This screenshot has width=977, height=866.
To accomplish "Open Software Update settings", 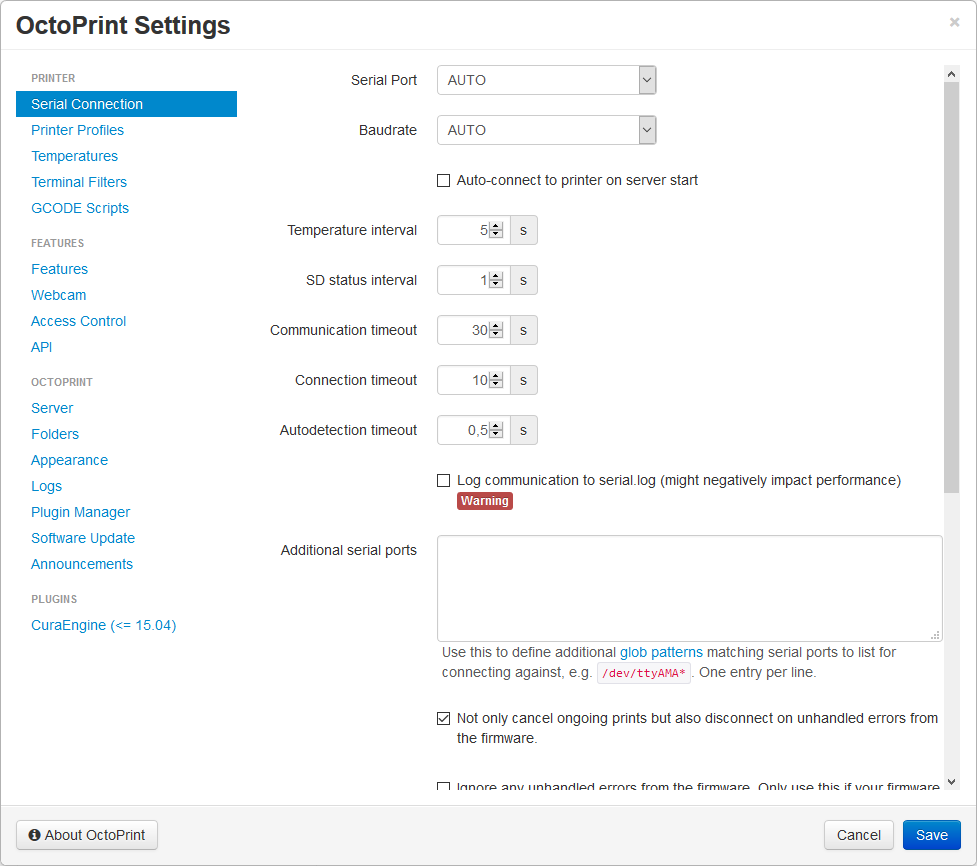I will pos(83,538).
